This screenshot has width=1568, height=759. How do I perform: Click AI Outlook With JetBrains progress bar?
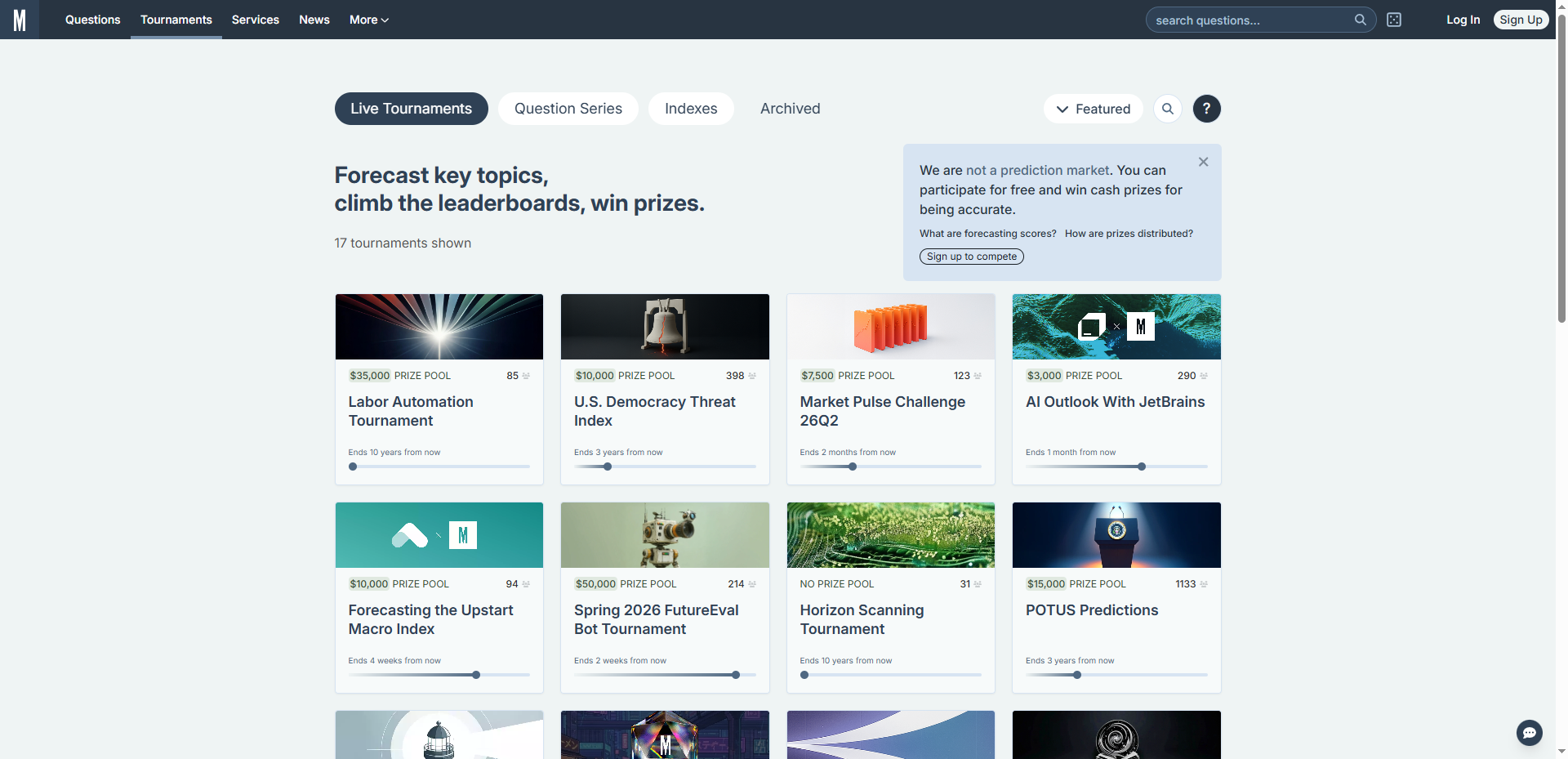[x=1116, y=467]
